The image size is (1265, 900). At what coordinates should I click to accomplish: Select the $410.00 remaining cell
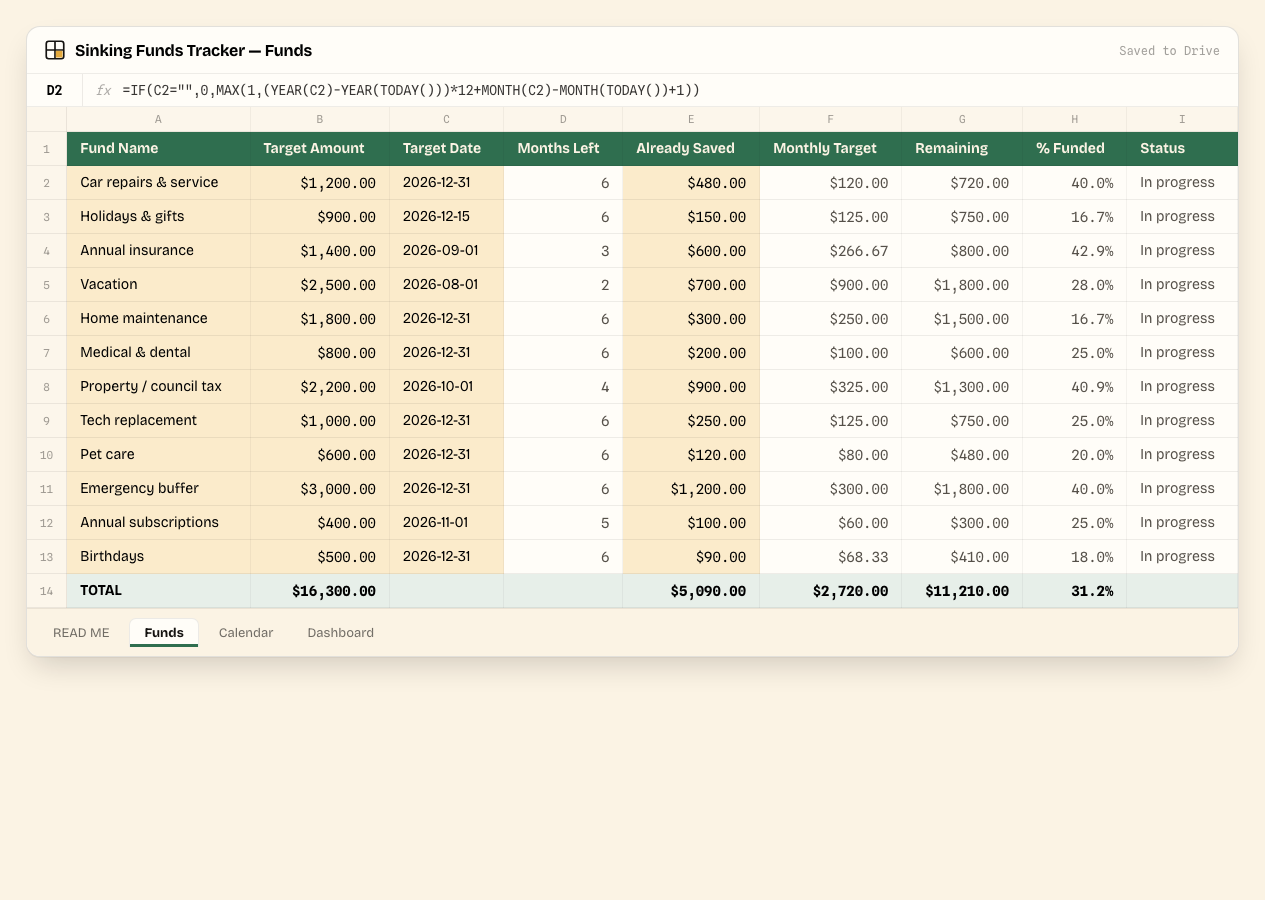(962, 557)
